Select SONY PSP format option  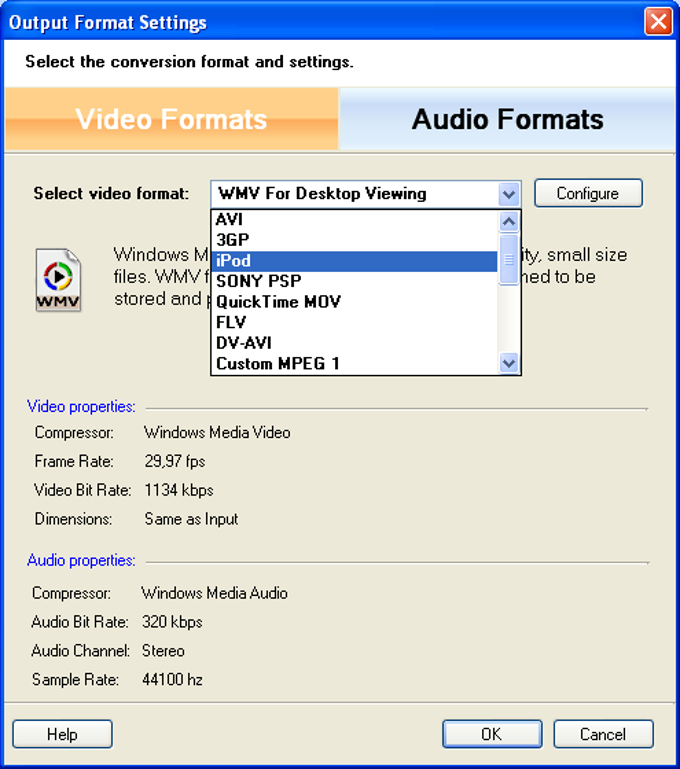(354, 281)
